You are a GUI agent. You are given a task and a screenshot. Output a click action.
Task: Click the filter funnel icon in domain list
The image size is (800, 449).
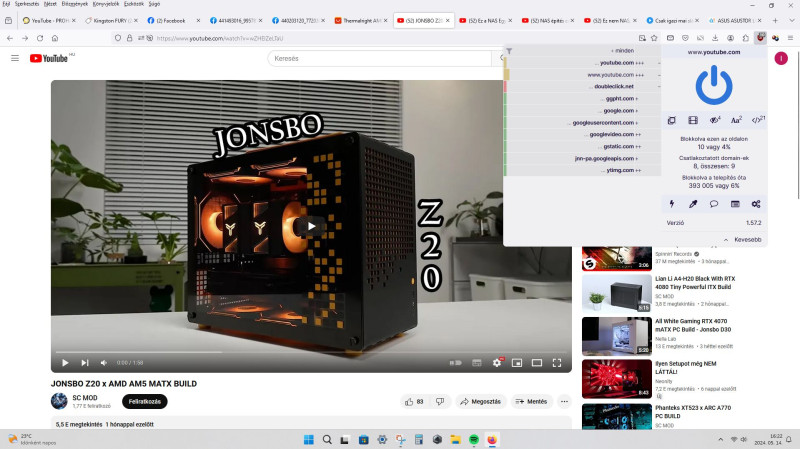[x=509, y=51]
